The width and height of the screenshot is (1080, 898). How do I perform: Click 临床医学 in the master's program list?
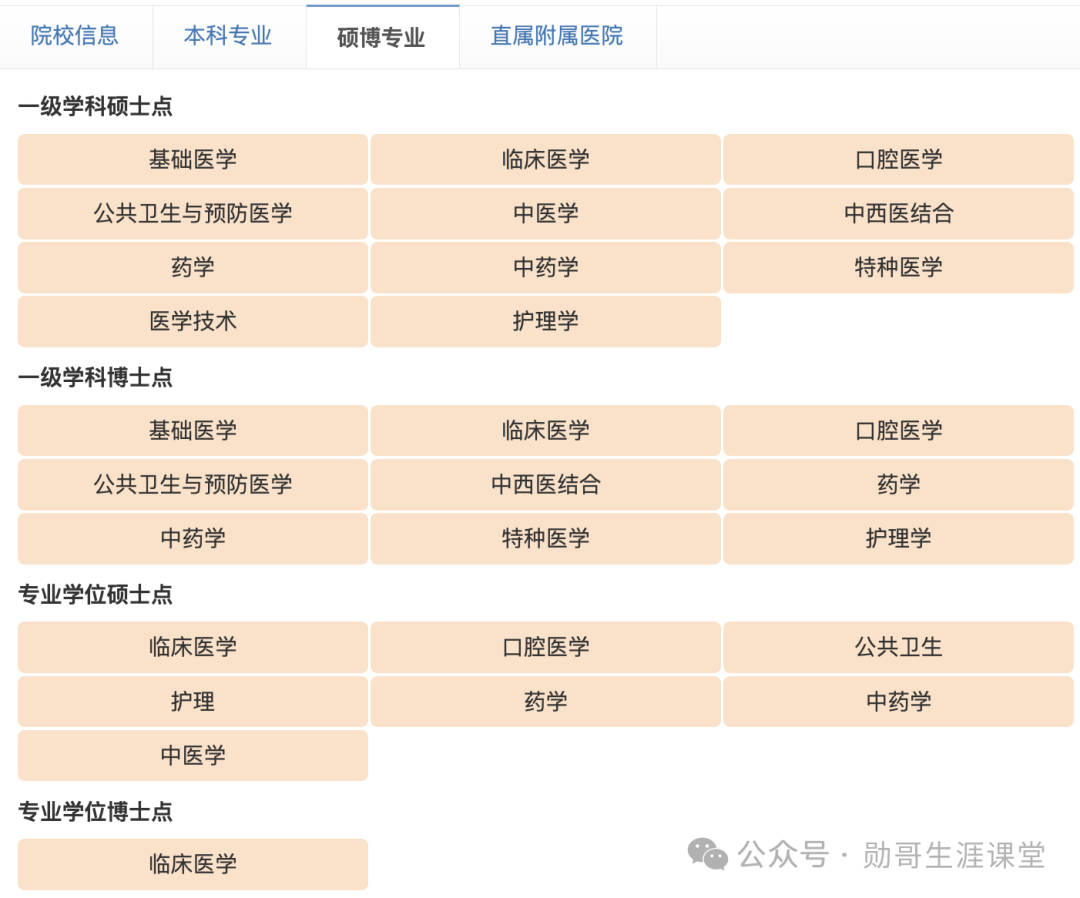pos(545,159)
